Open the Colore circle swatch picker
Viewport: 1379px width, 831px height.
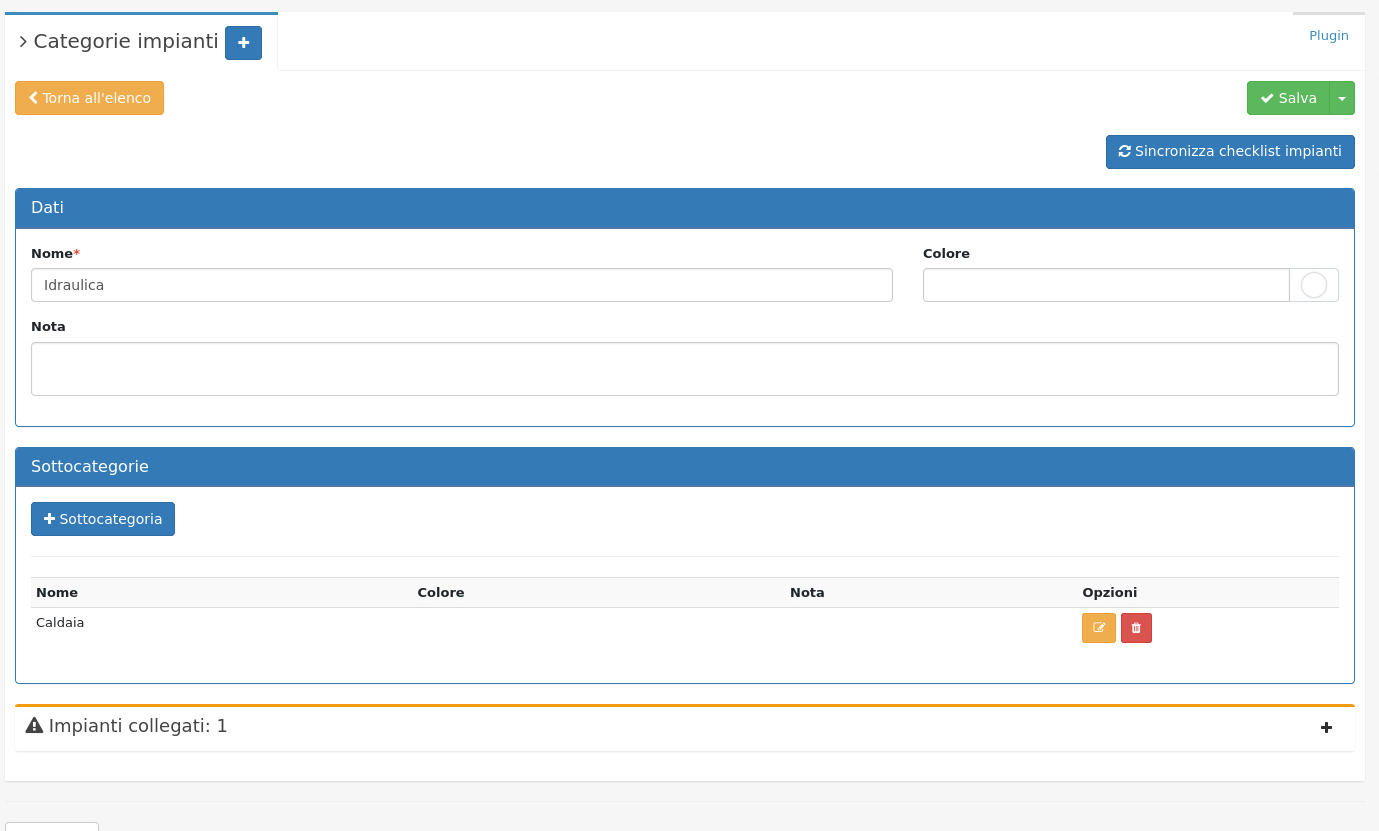(1313, 285)
